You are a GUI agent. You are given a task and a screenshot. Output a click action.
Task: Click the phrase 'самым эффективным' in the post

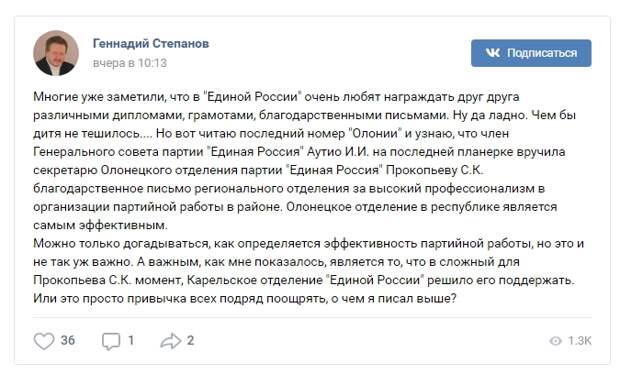click(x=100, y=225)
